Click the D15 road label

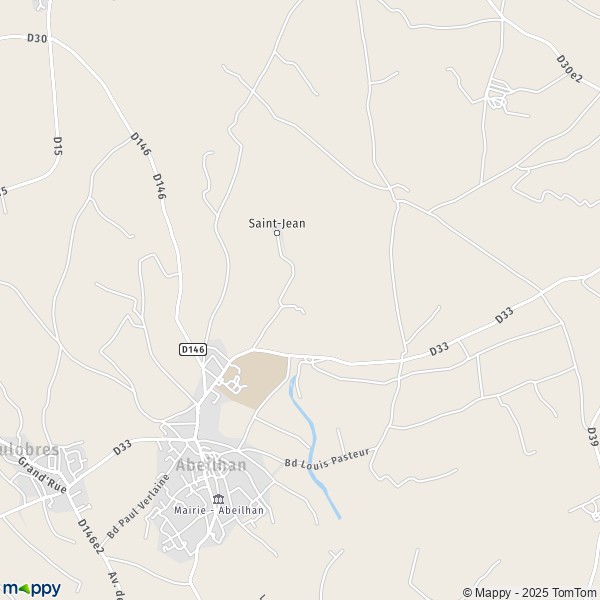[x=57, y=146]
